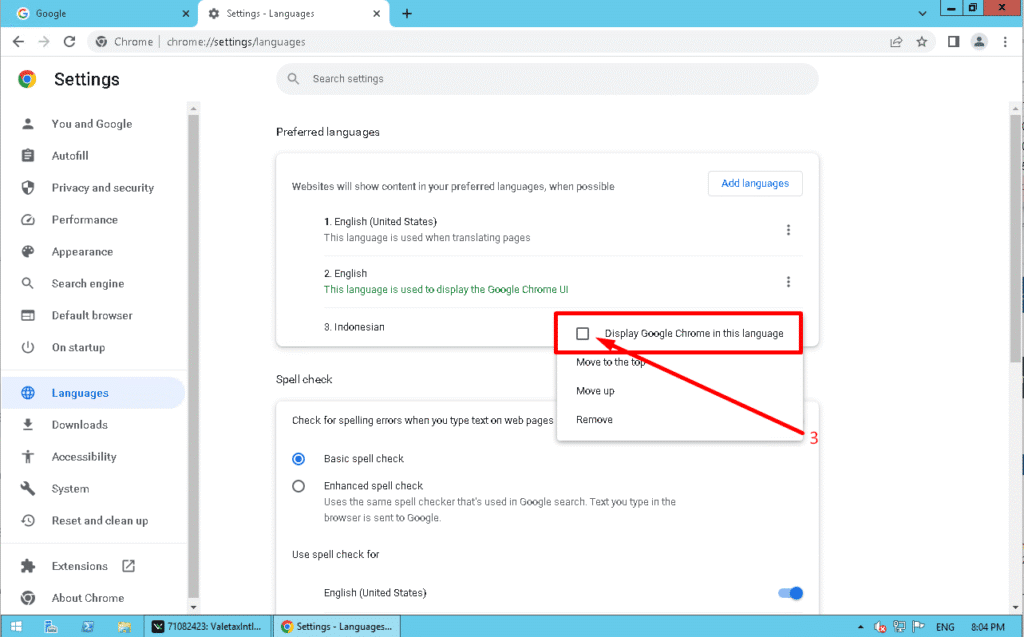
Task: Click the Extensions puzzle piece icon
Action: click(x=27, y=566)
